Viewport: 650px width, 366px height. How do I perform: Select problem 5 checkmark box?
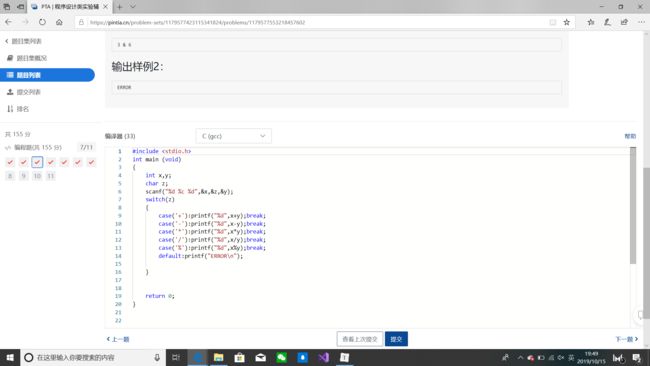64,162
